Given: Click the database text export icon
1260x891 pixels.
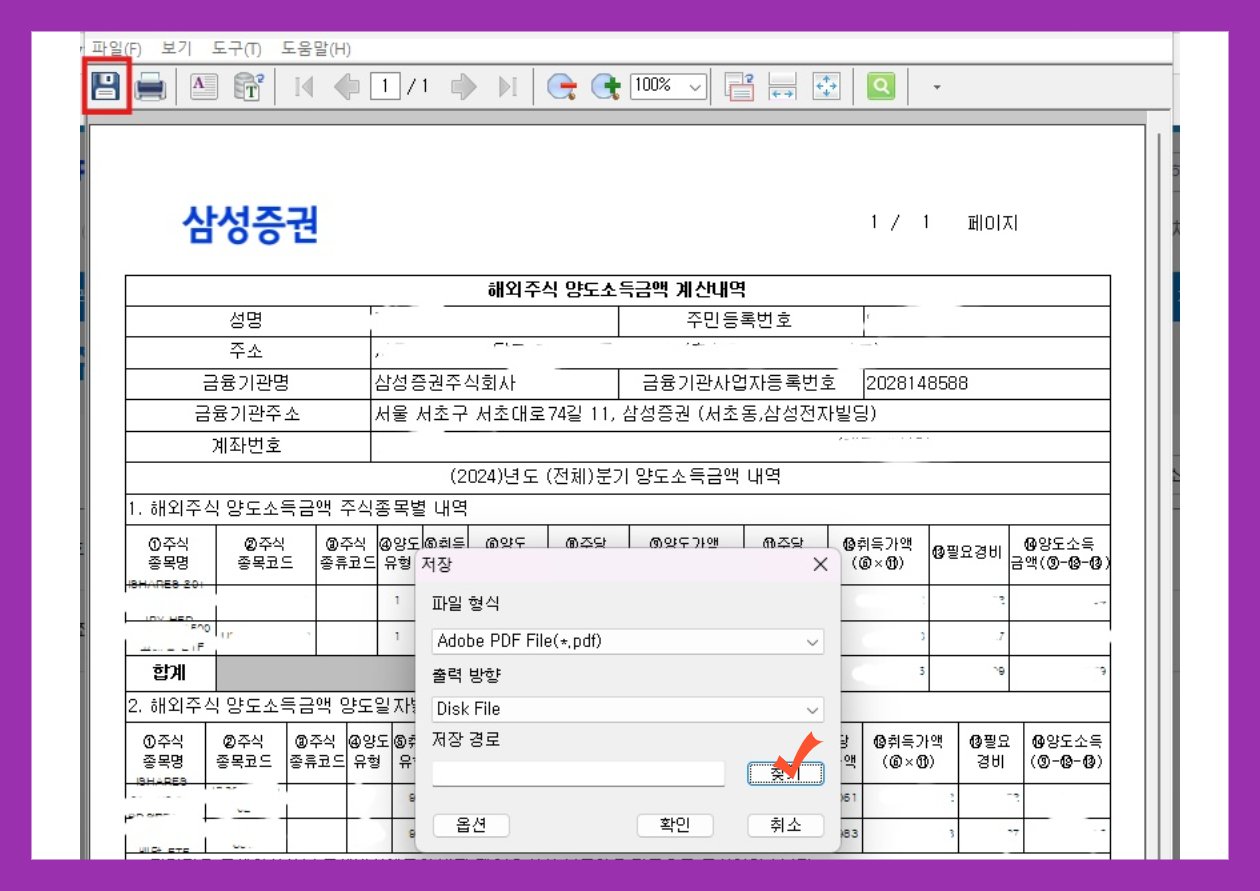Looking at the screenshot, I should [x=248, y=87].
